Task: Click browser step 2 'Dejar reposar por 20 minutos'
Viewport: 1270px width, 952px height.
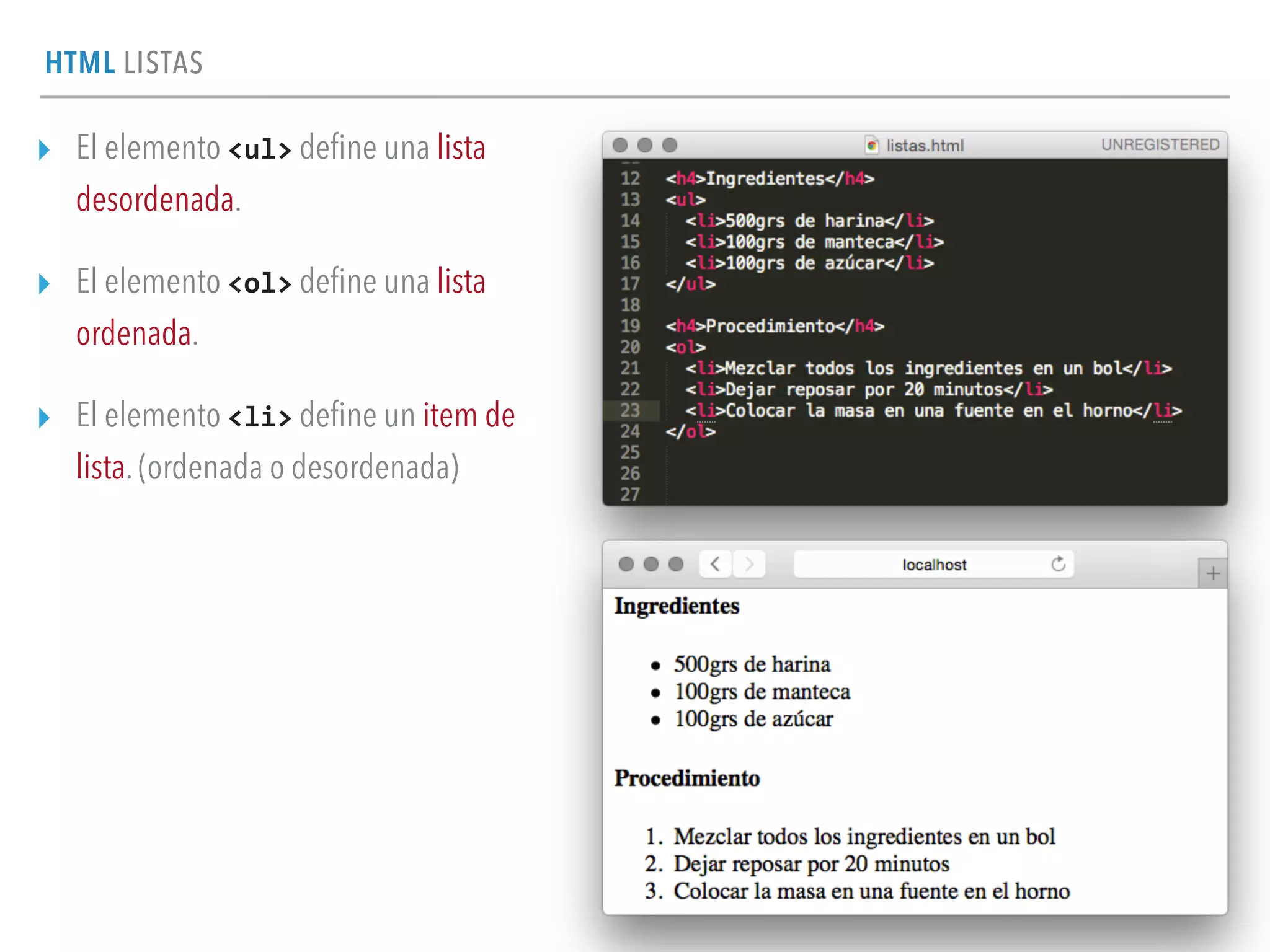Action: point(812,864)
